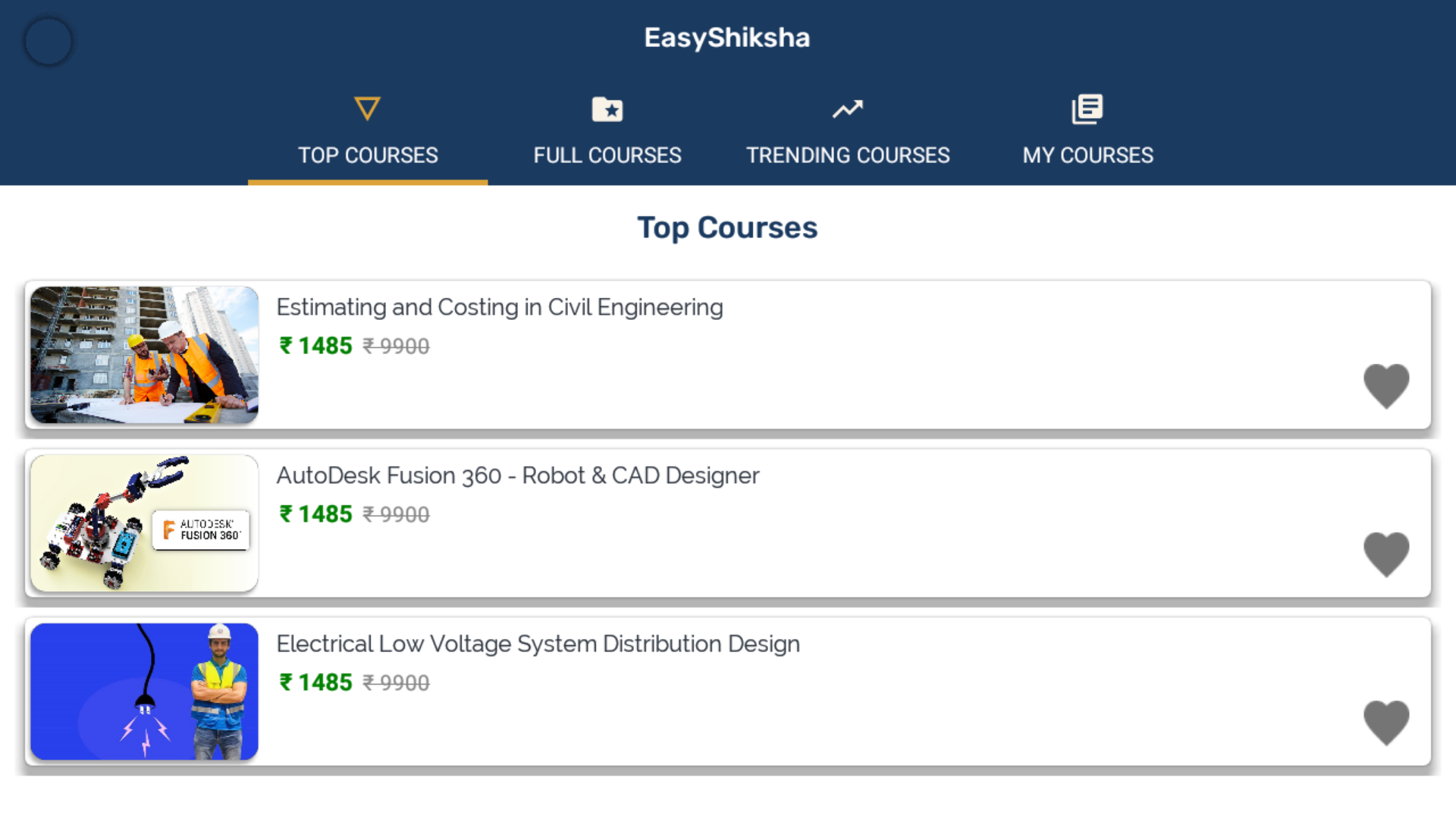Select the Top Courses filter icon
The width and height of the screenshot is (1456, 819).
(x=367, y=108)
